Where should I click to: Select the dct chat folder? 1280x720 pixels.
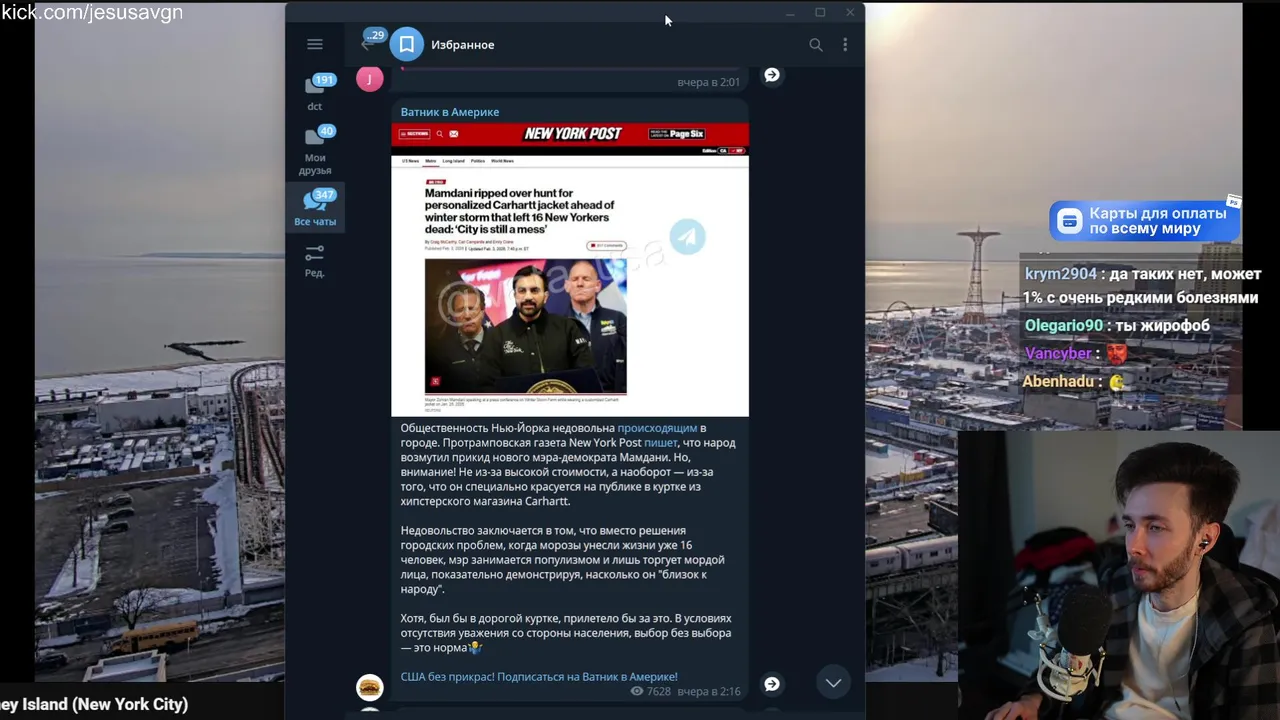click(315, 92)
